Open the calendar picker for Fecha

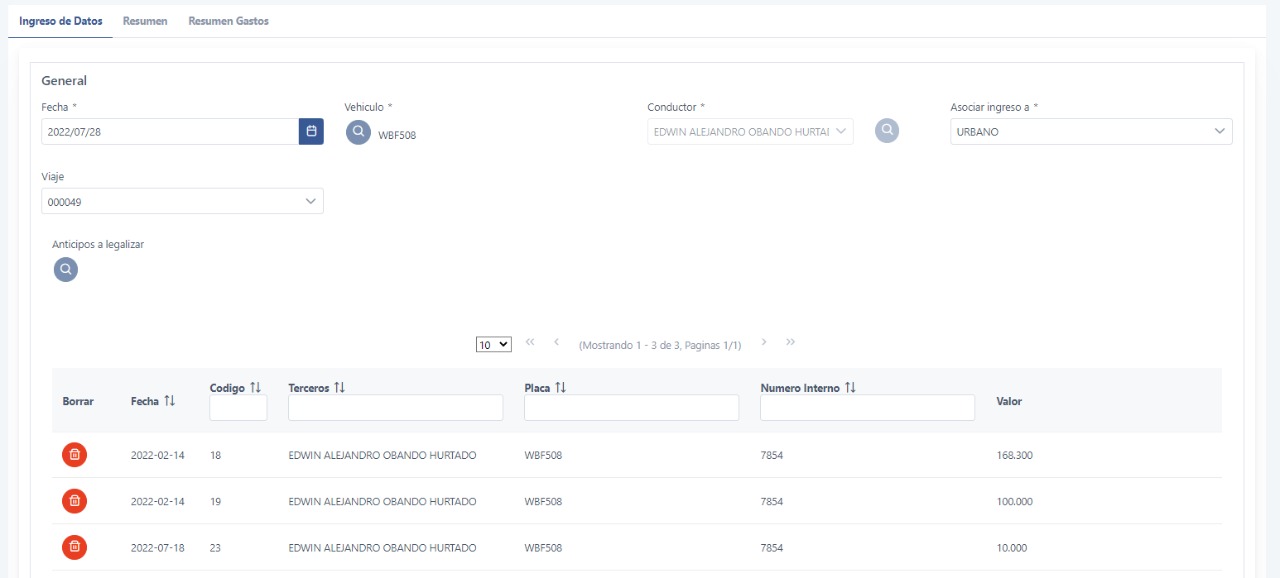click(311, 132)
